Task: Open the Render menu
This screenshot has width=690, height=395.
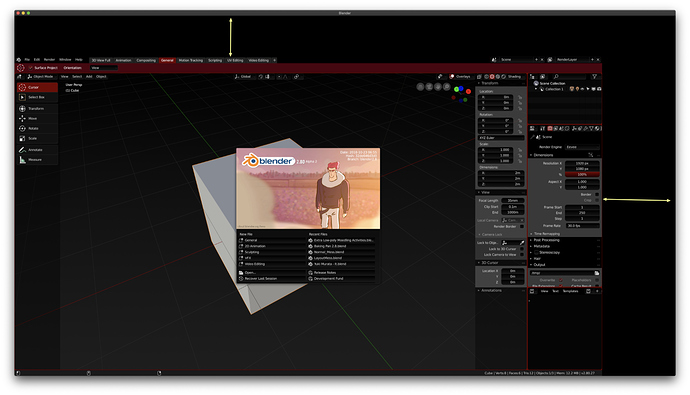Action: tap(49, 60)
